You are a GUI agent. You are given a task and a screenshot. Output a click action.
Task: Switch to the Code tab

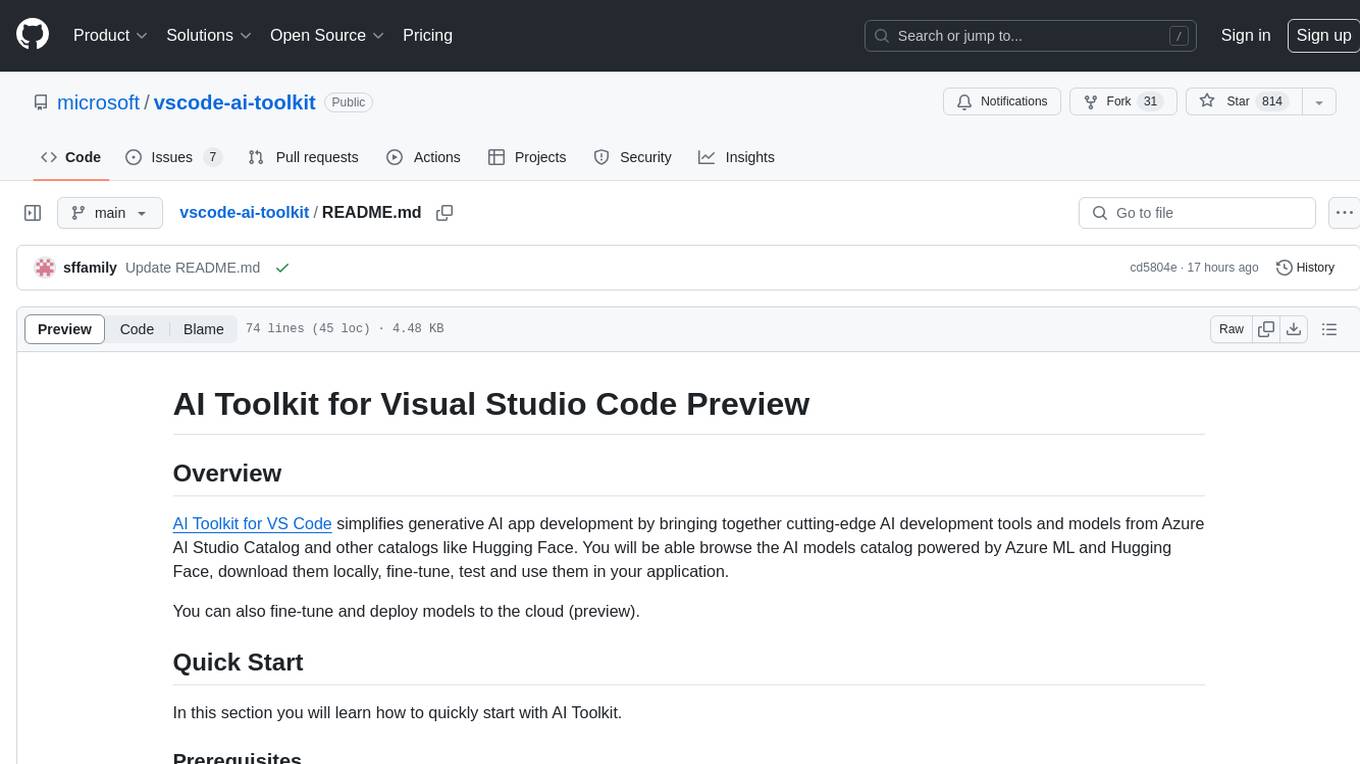coord(70,157)
